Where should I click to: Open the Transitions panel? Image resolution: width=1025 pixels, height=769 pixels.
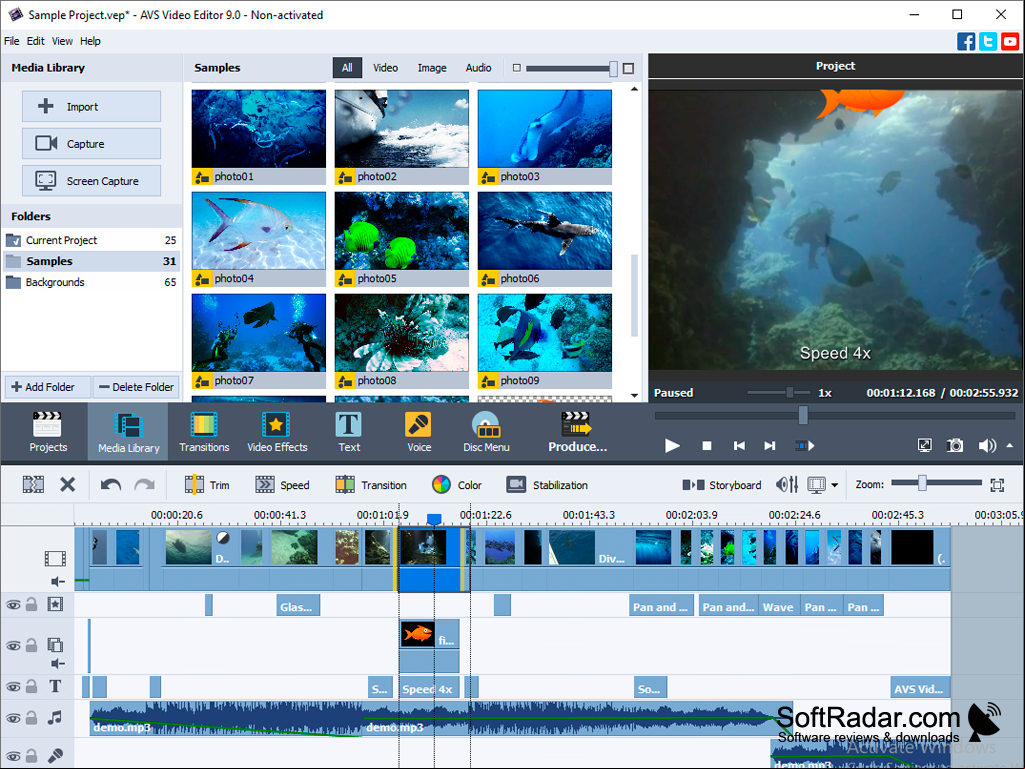pyautogui.click(x=204, y=432)
